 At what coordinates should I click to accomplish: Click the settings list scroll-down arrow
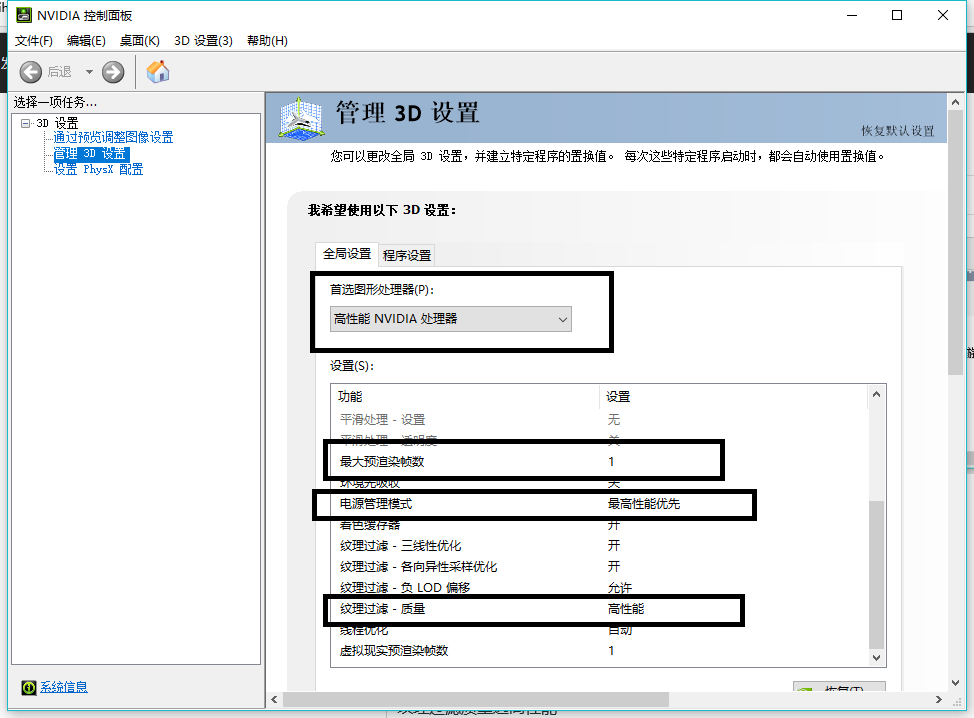coord(877,657)
